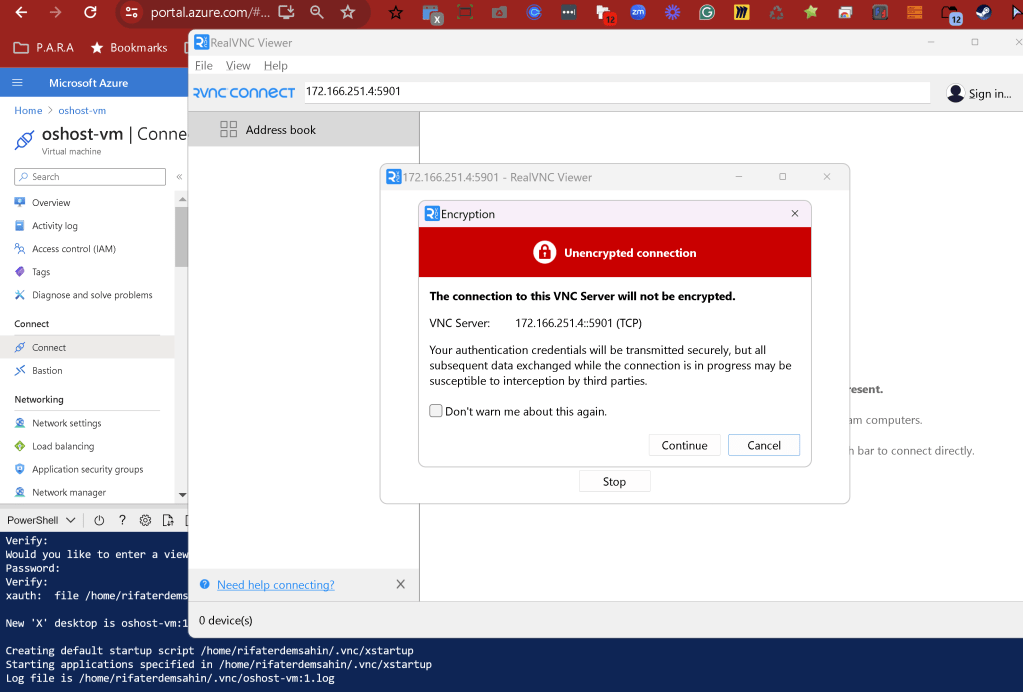Click oshost-vm in the Azure breadcrumb
This screenshot has height=692, width=1023.
82,110
